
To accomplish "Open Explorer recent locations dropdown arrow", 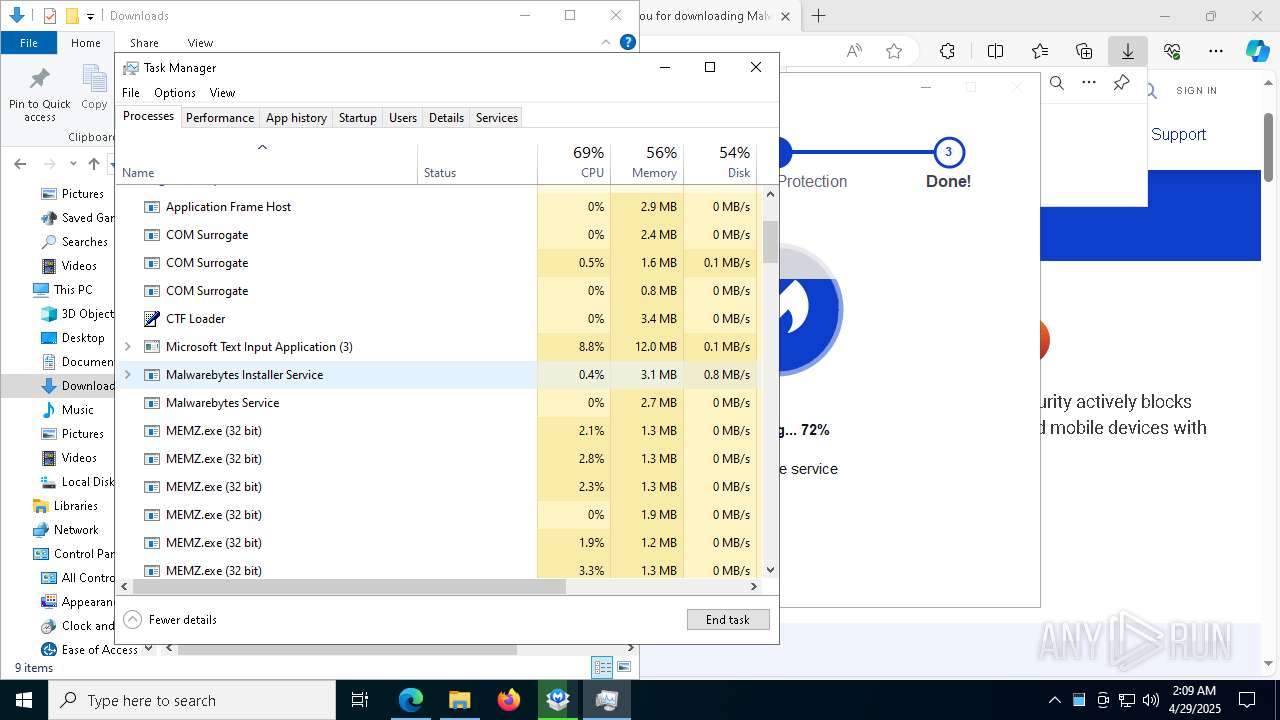I will click(73, 164).
